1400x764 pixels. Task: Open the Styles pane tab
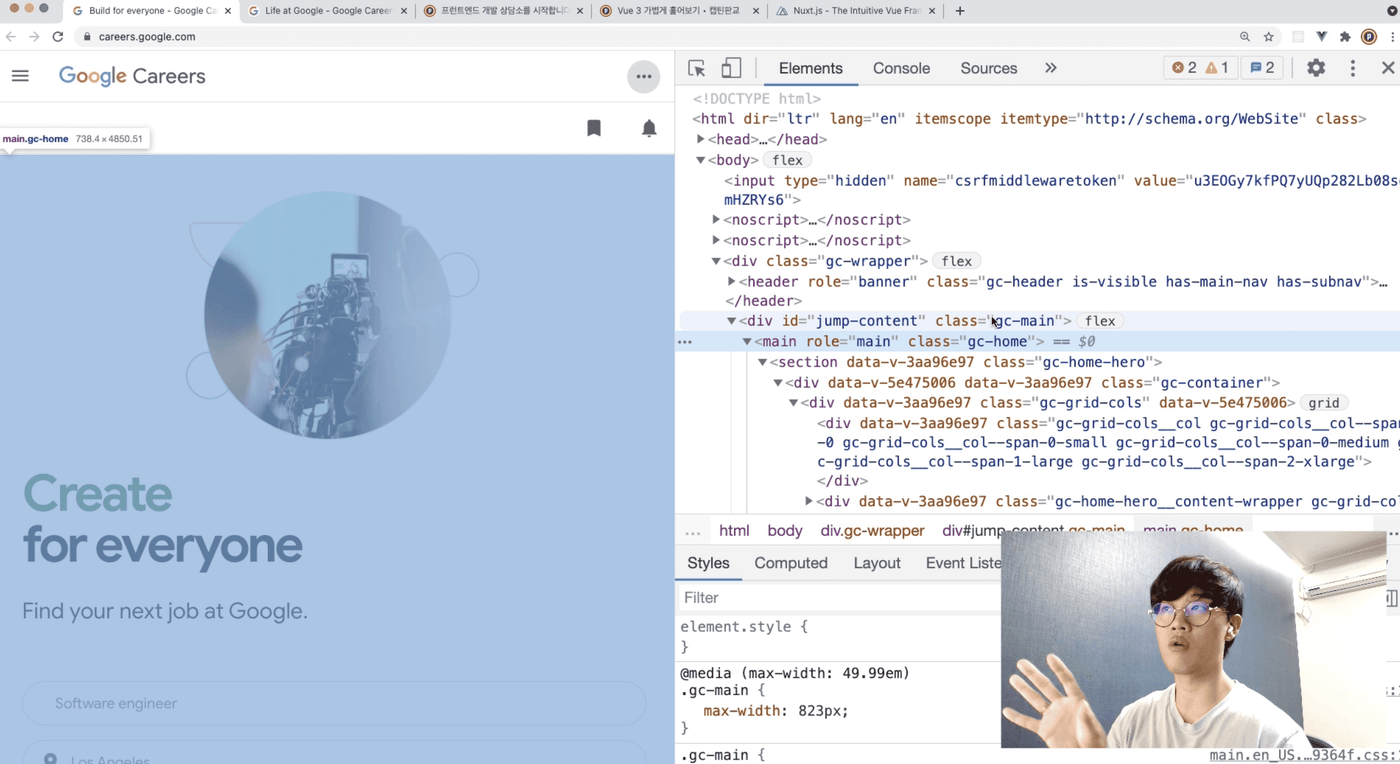pos(708,563)
